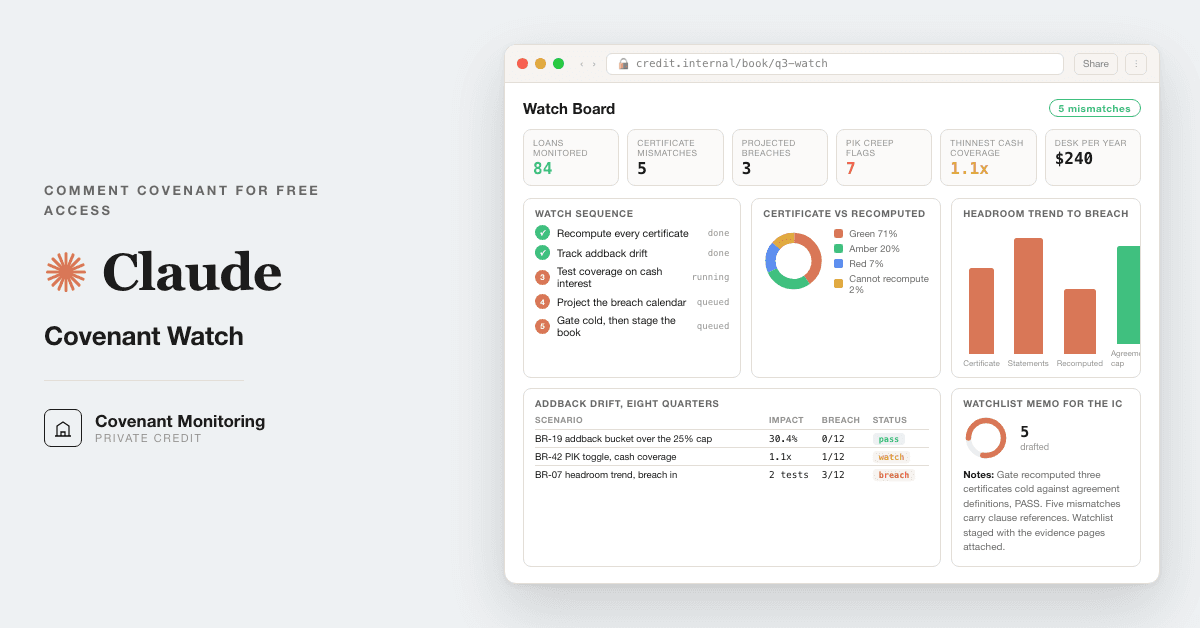Click the Certificate vs Recomputed donut chart
The image size is (1200, 628).
pos(793,261)
